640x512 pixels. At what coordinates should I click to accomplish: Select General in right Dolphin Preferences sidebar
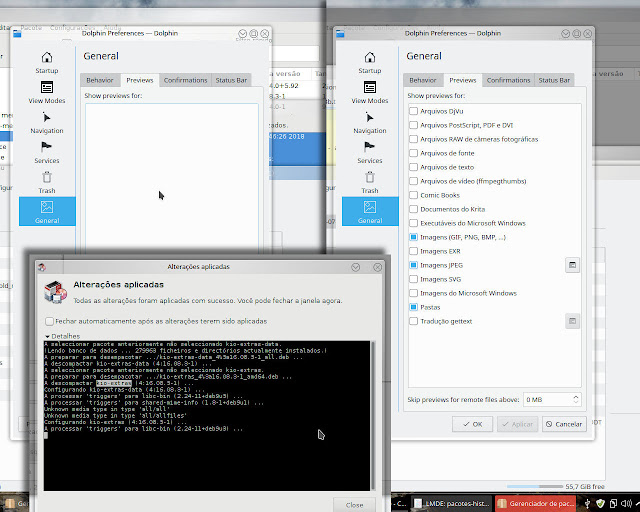pyautogui.click(x=370, y=211)
